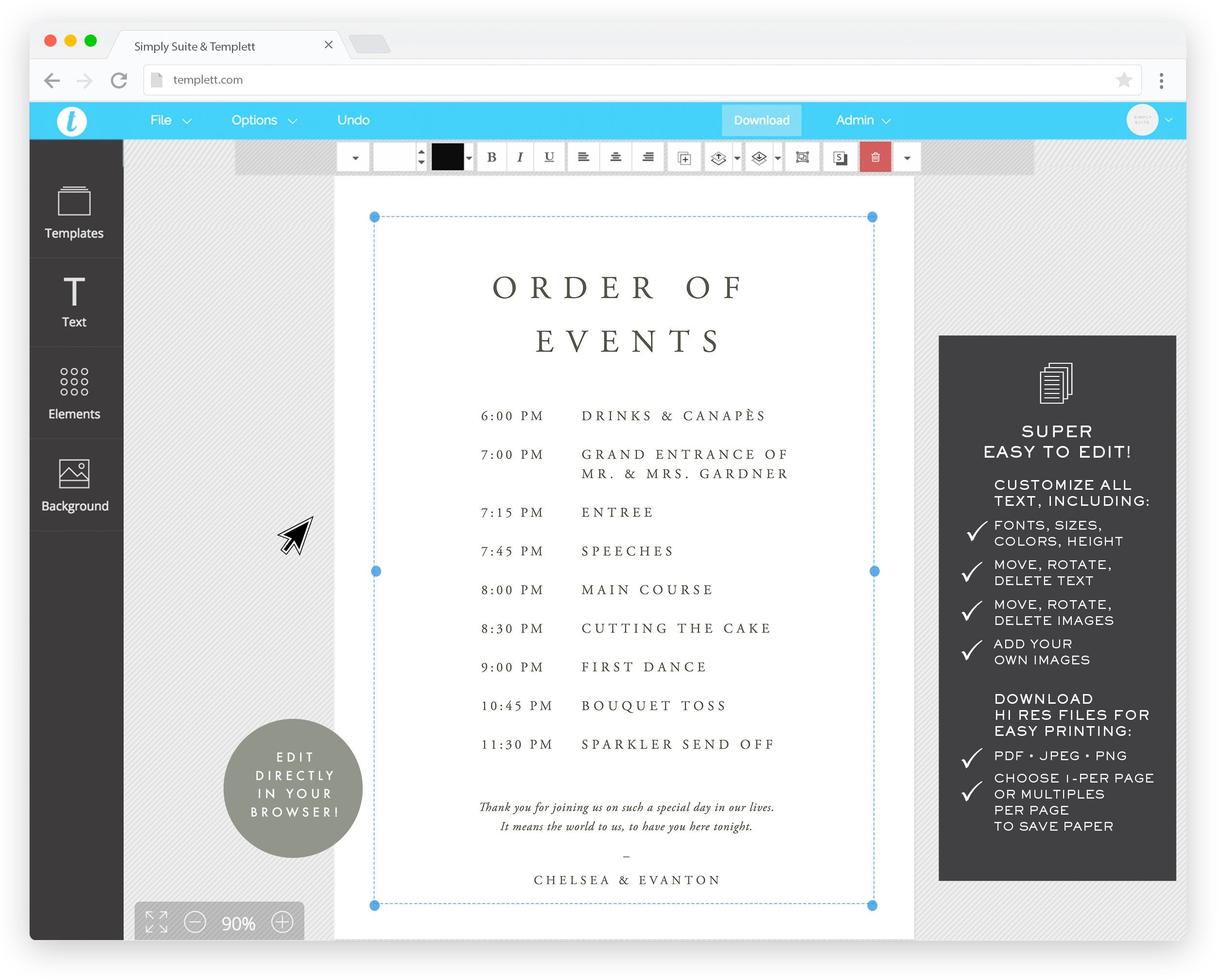Image resolution: width=1225 pixels, height=980 pixels.
Task: Go back in the browser
Action: tap(52, 80)
